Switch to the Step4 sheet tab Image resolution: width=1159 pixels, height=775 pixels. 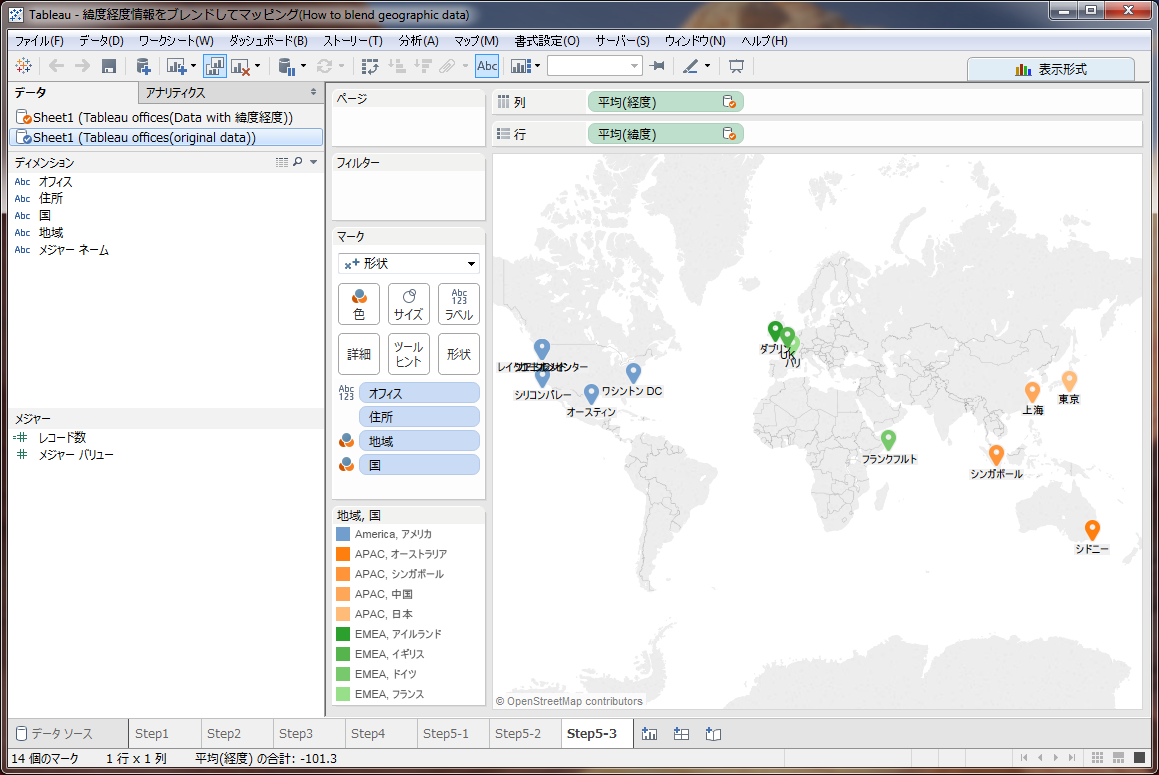click(368, 734)
